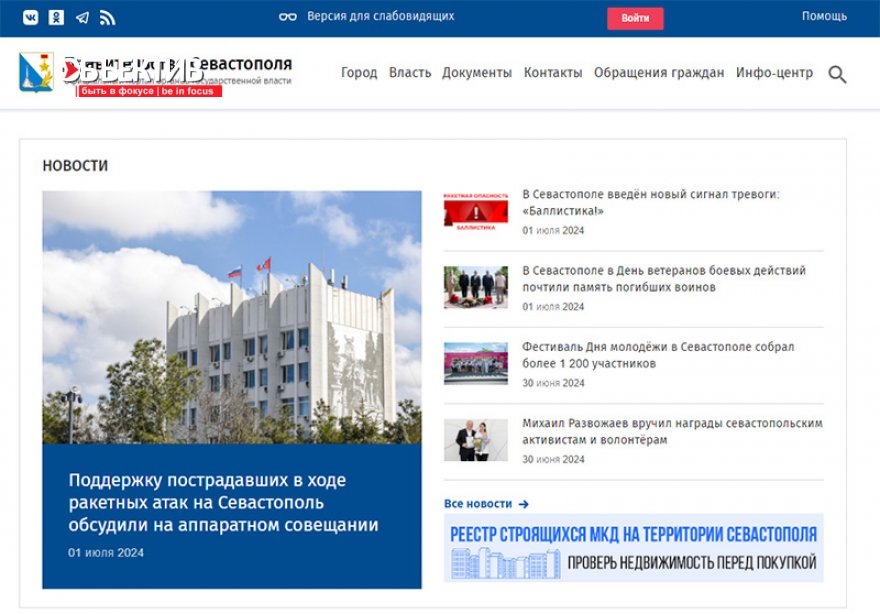This screenshot has width=880, height=614.
Task: Click the search magnifier icon
Action: coord(837,74)
